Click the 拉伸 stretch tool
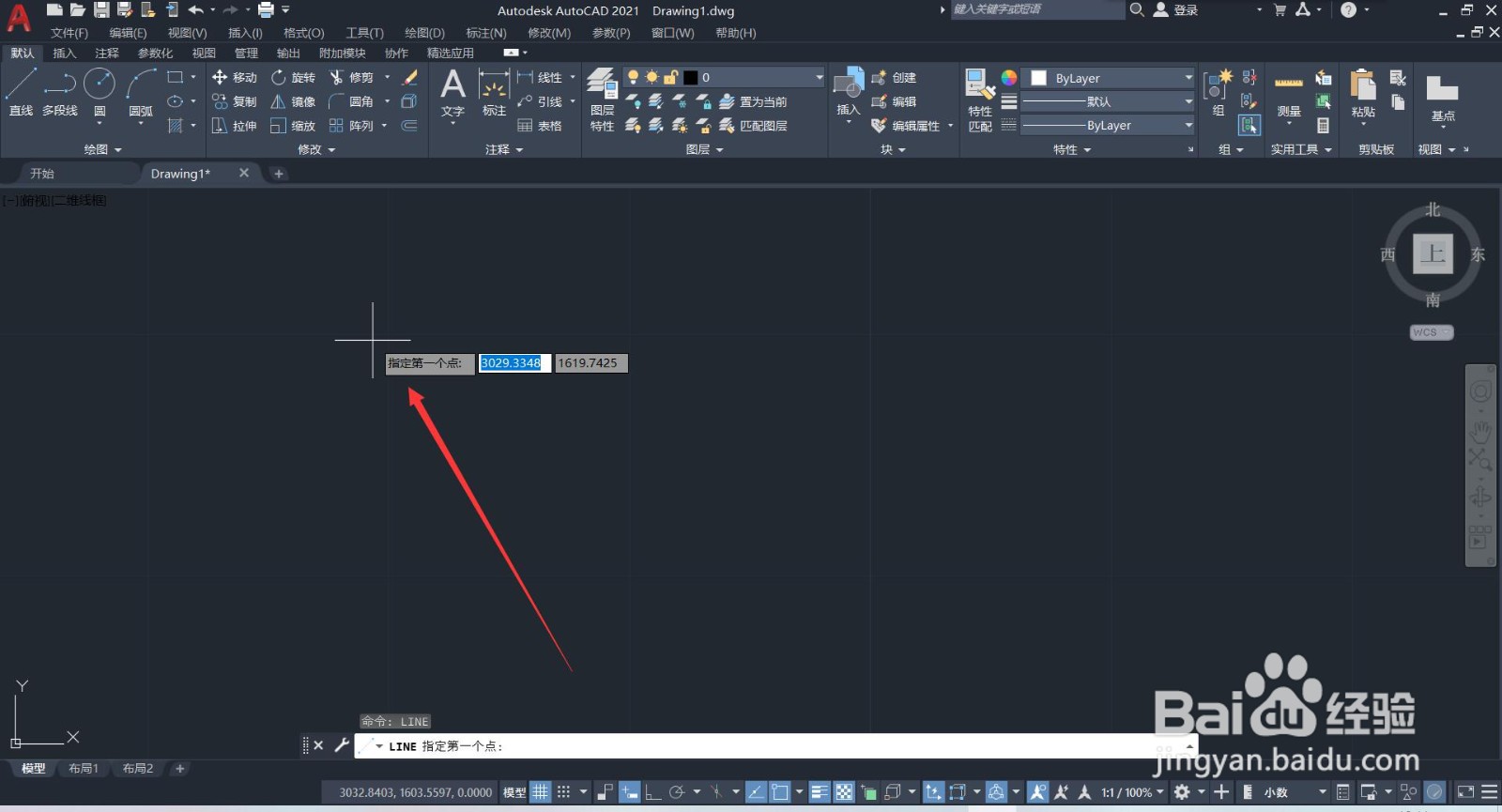Viewport: 1502px width, 812px height. click(x=235, y=126)
